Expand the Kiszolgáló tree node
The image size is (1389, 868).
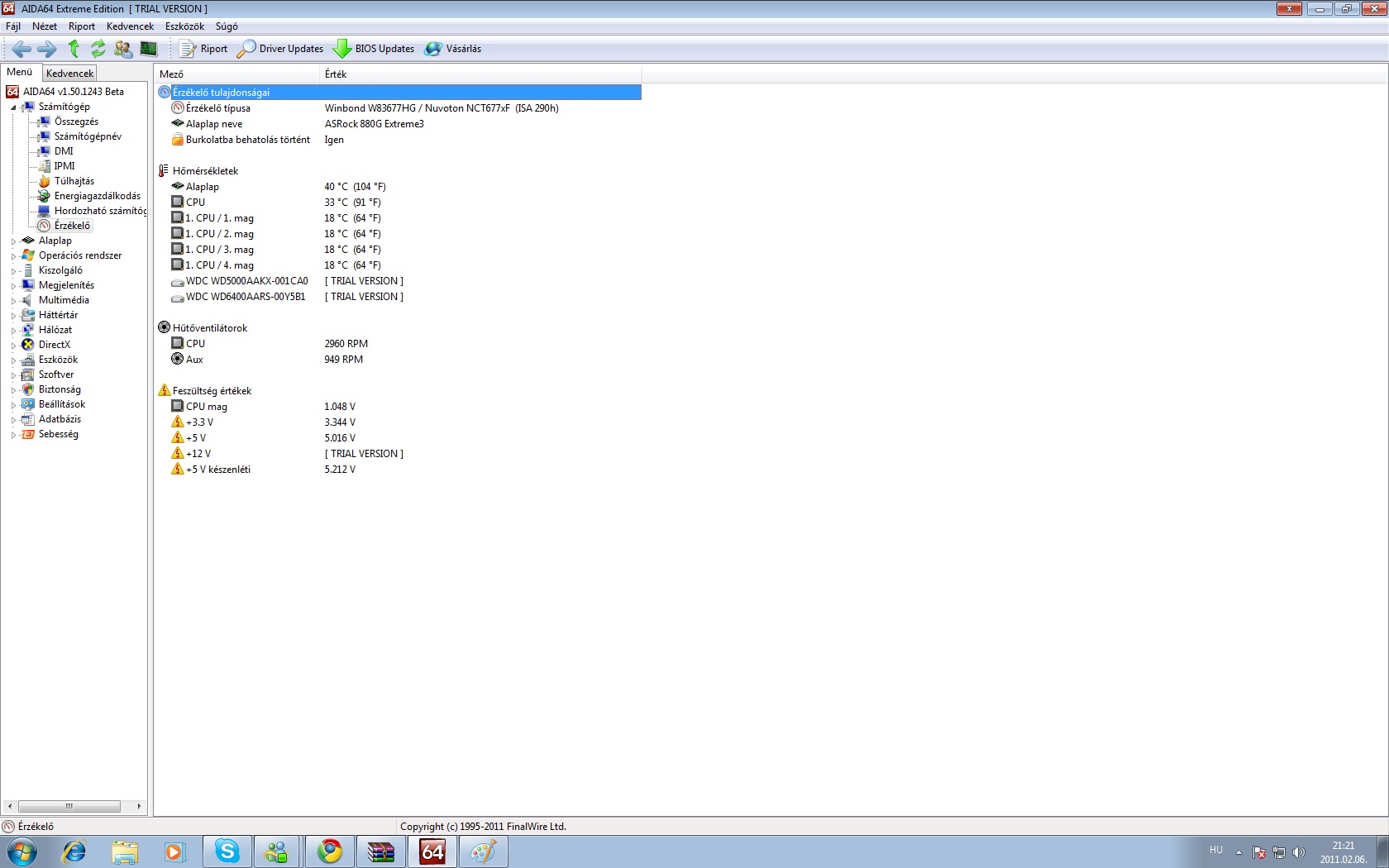click(13, 271)
